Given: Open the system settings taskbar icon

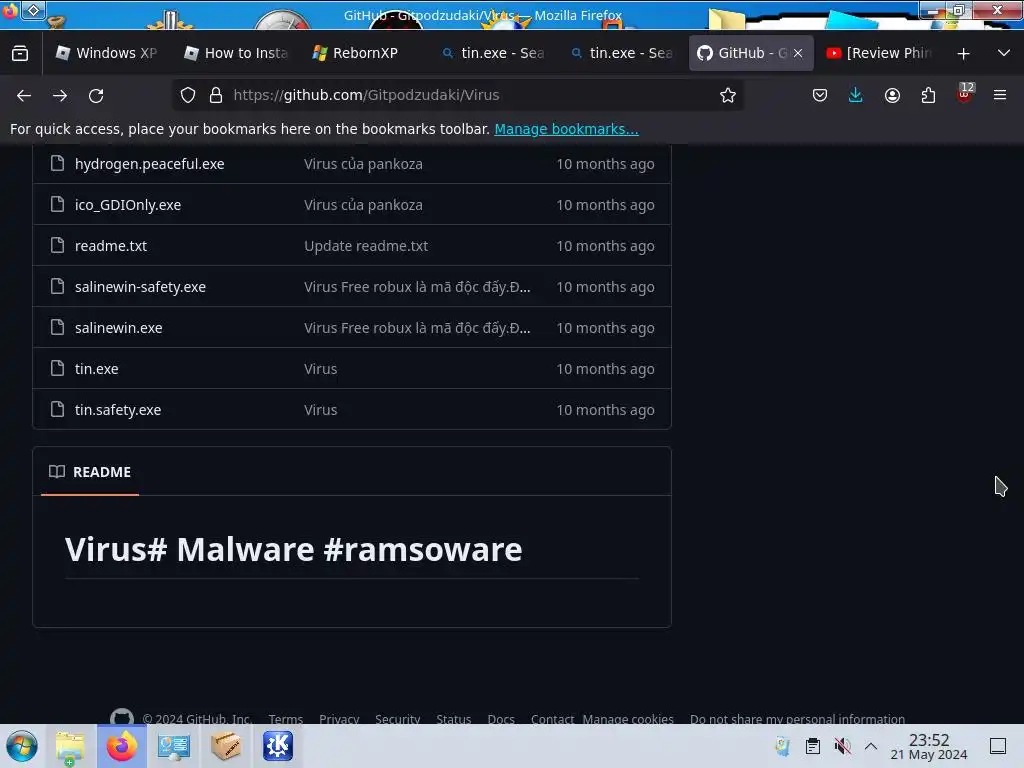Looking at the screenshot, I should click(174, 746).
